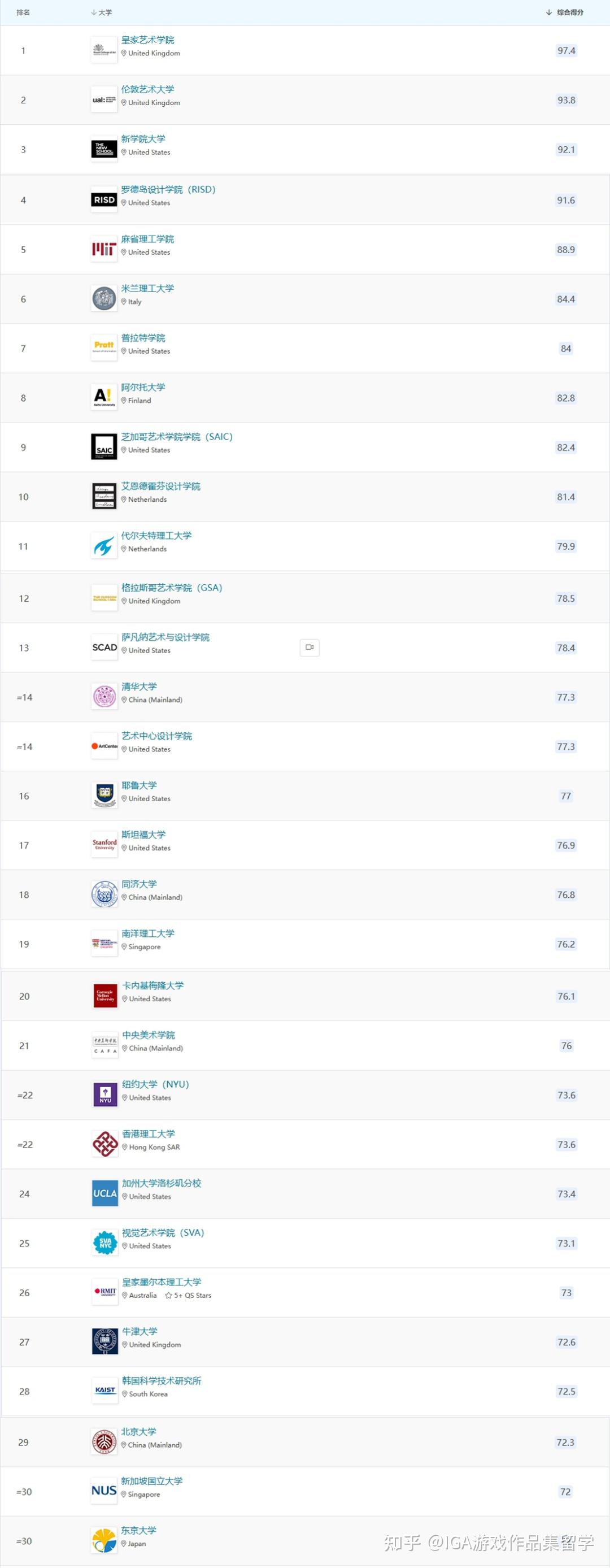Click the 97.4 score badge

tap(566, 50)
